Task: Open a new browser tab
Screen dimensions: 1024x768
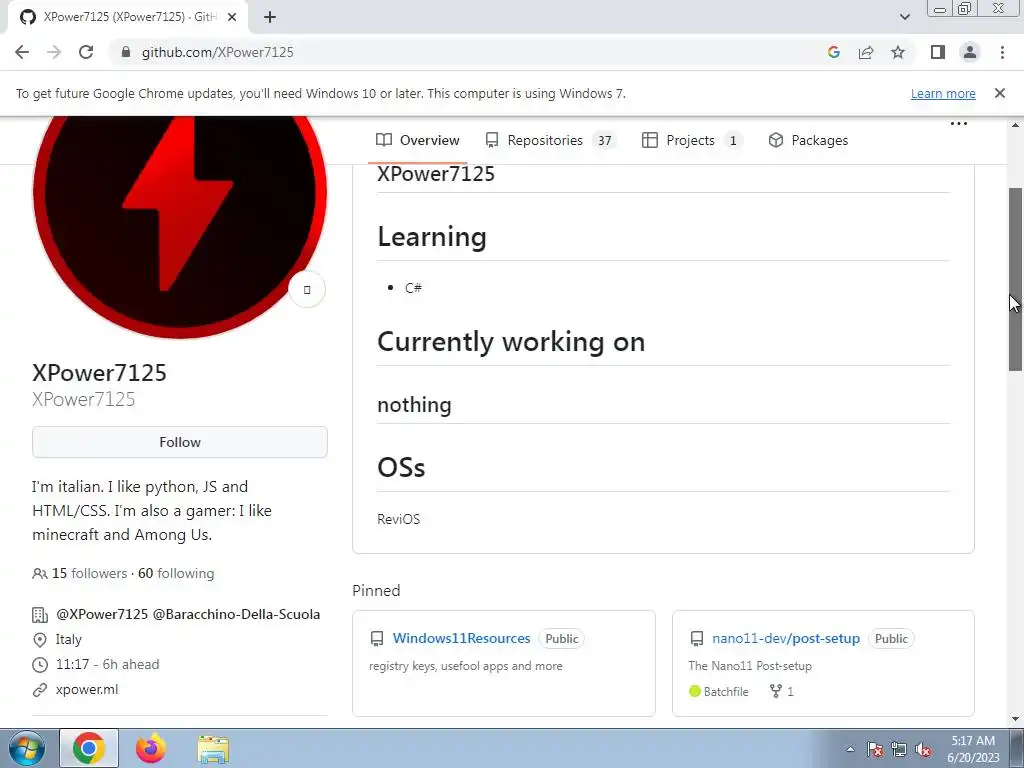Action: pyautogui.click(x=270, y=17)
